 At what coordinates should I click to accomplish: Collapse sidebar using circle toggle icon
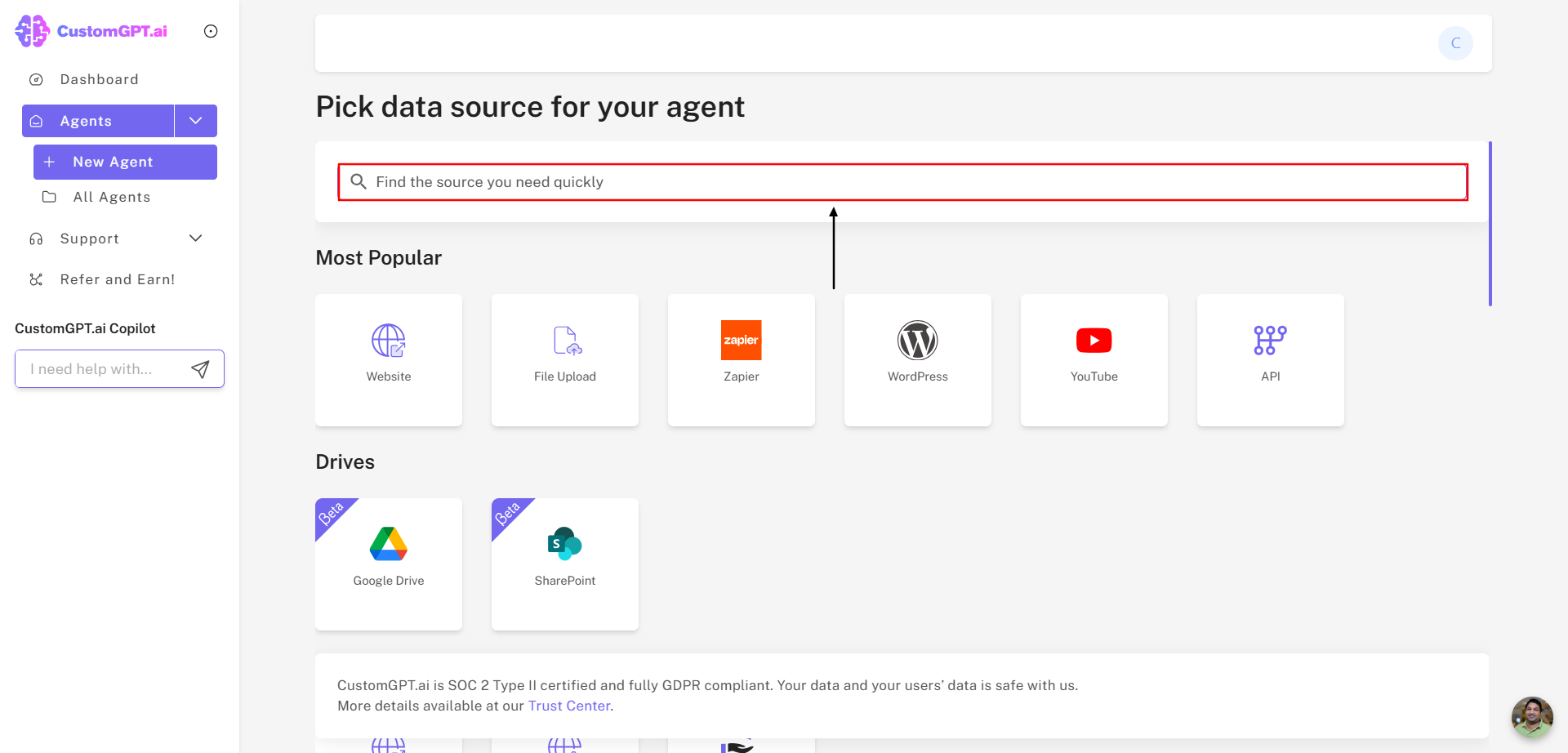coord(211,31)
